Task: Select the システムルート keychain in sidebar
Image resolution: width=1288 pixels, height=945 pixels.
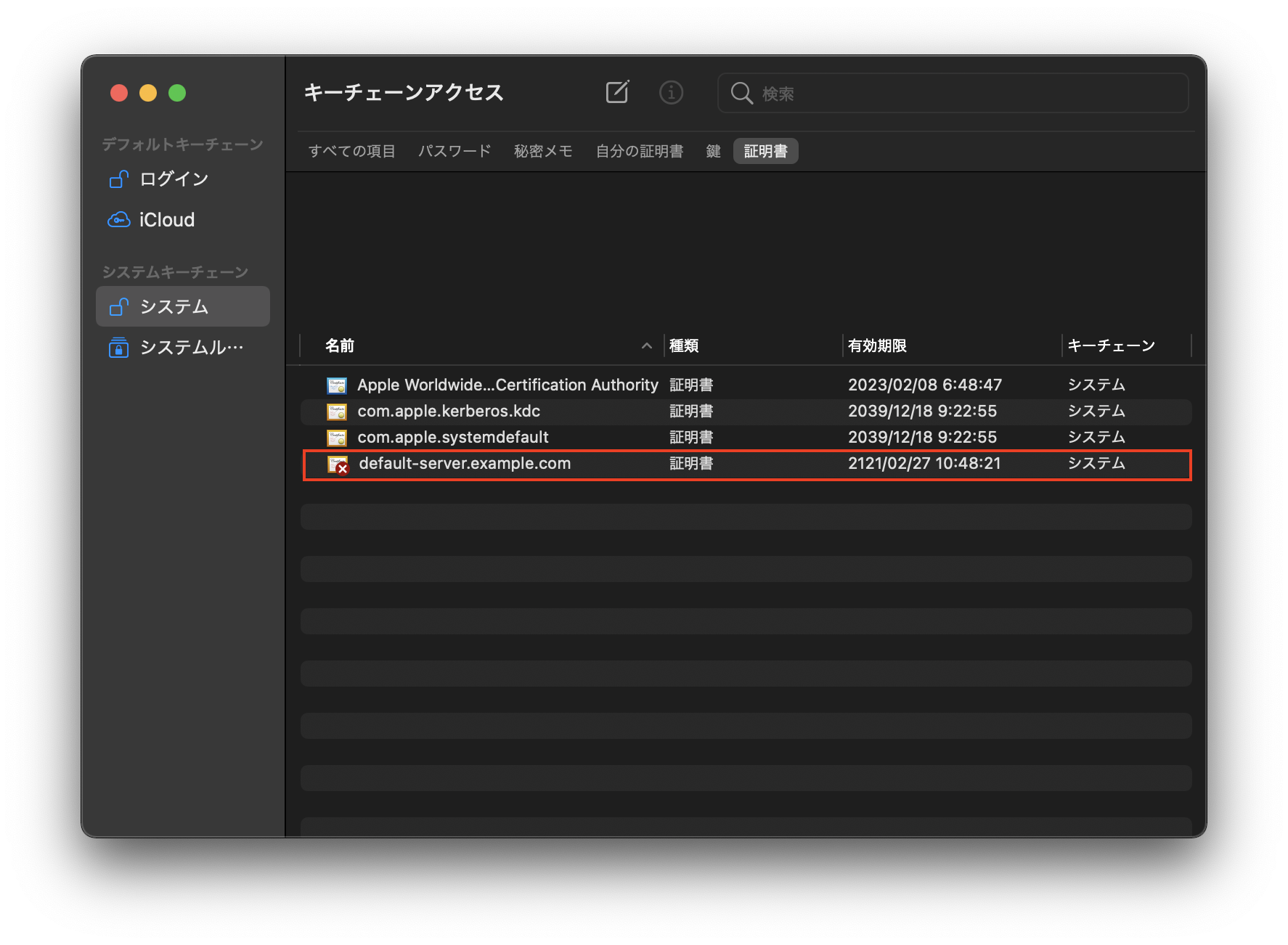Action: pyautogui.click(x=183, y=348)
